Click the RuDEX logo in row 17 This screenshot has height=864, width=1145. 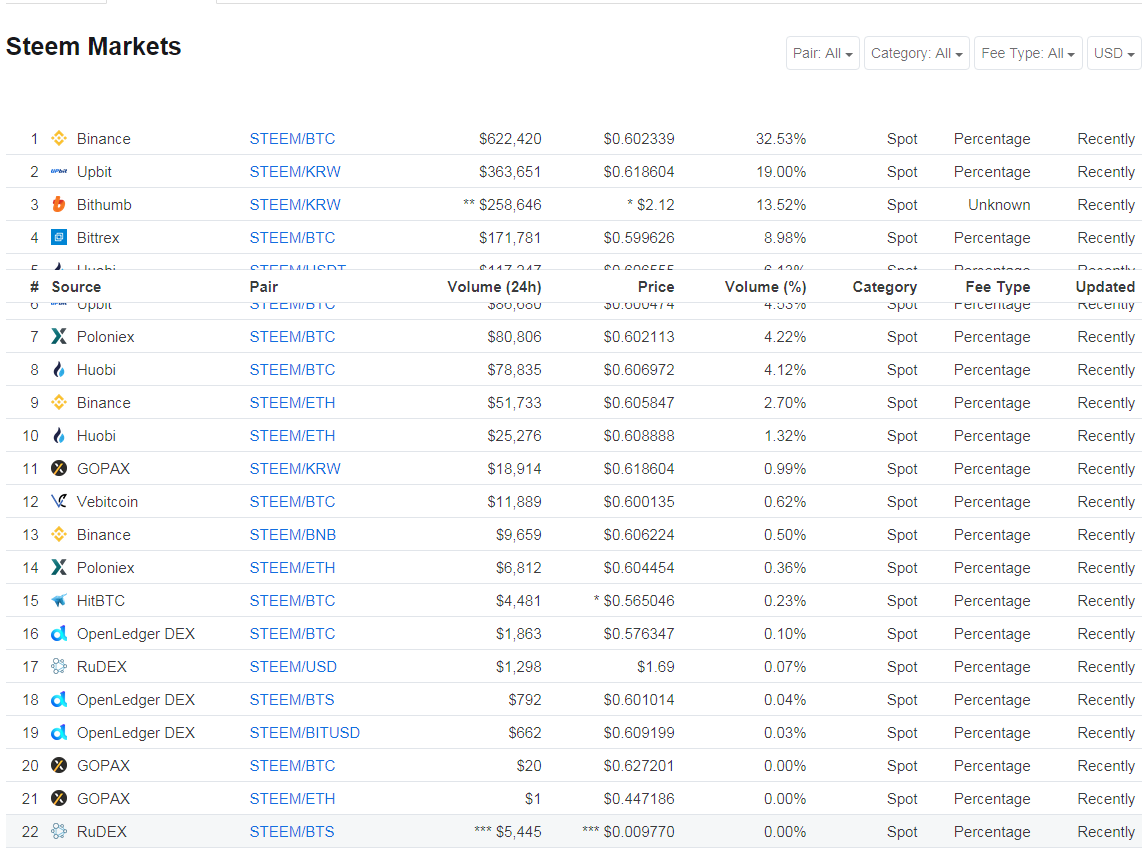59,666
